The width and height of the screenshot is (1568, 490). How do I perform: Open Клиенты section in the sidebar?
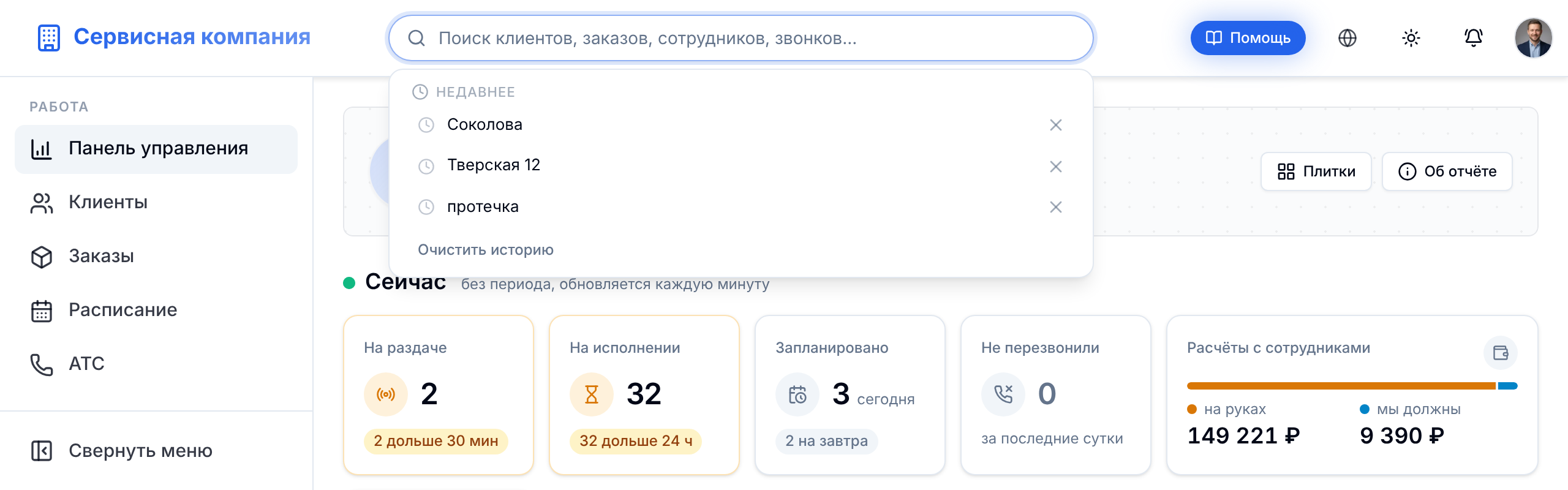click(156, 203)
